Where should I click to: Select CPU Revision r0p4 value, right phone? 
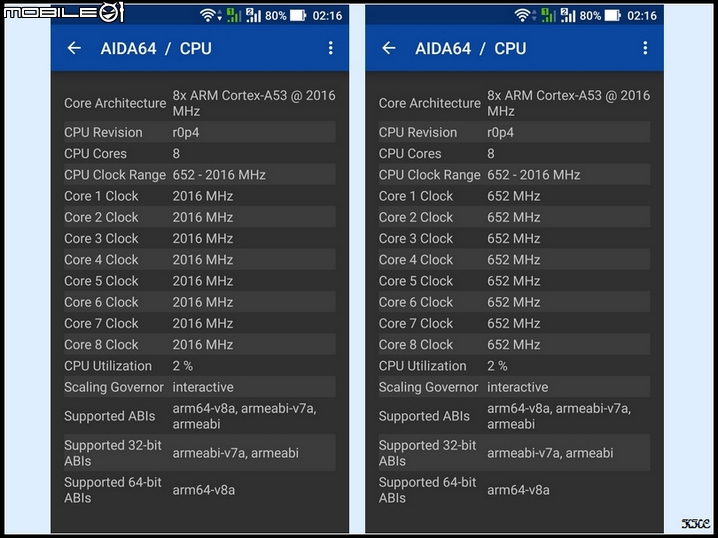500,133
